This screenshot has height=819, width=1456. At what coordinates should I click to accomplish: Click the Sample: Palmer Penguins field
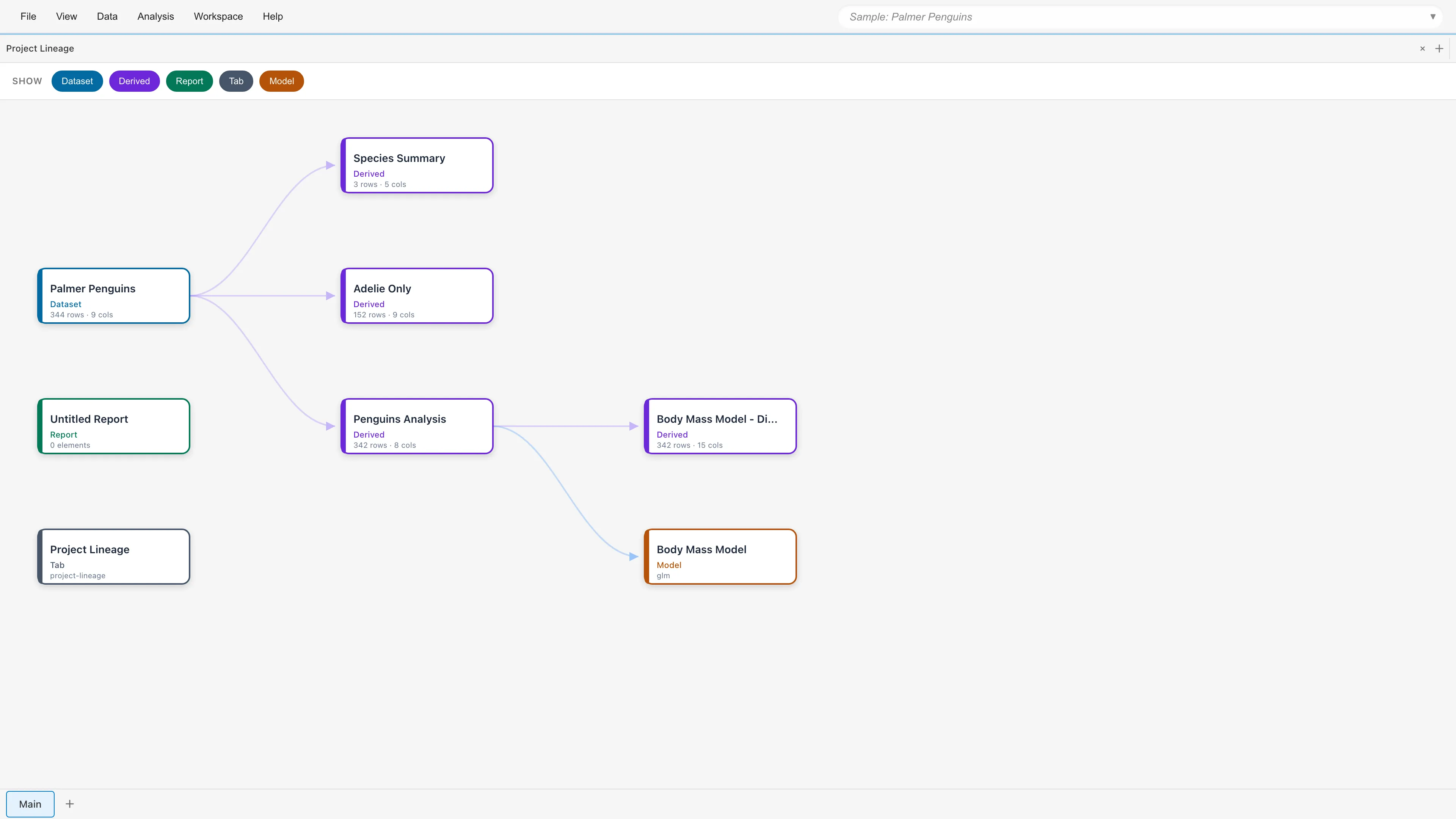pyautogui.click(x=1130, y=17)
